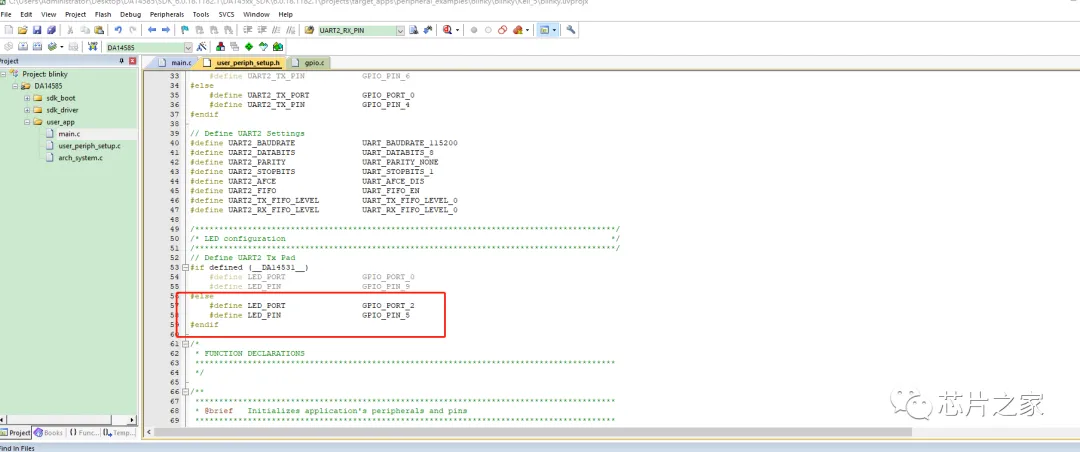Image resolution: width=1080 pixels, height=452 pixels.
Task: Click the Undo arrow icon
Action: click(x=118, y=30)
